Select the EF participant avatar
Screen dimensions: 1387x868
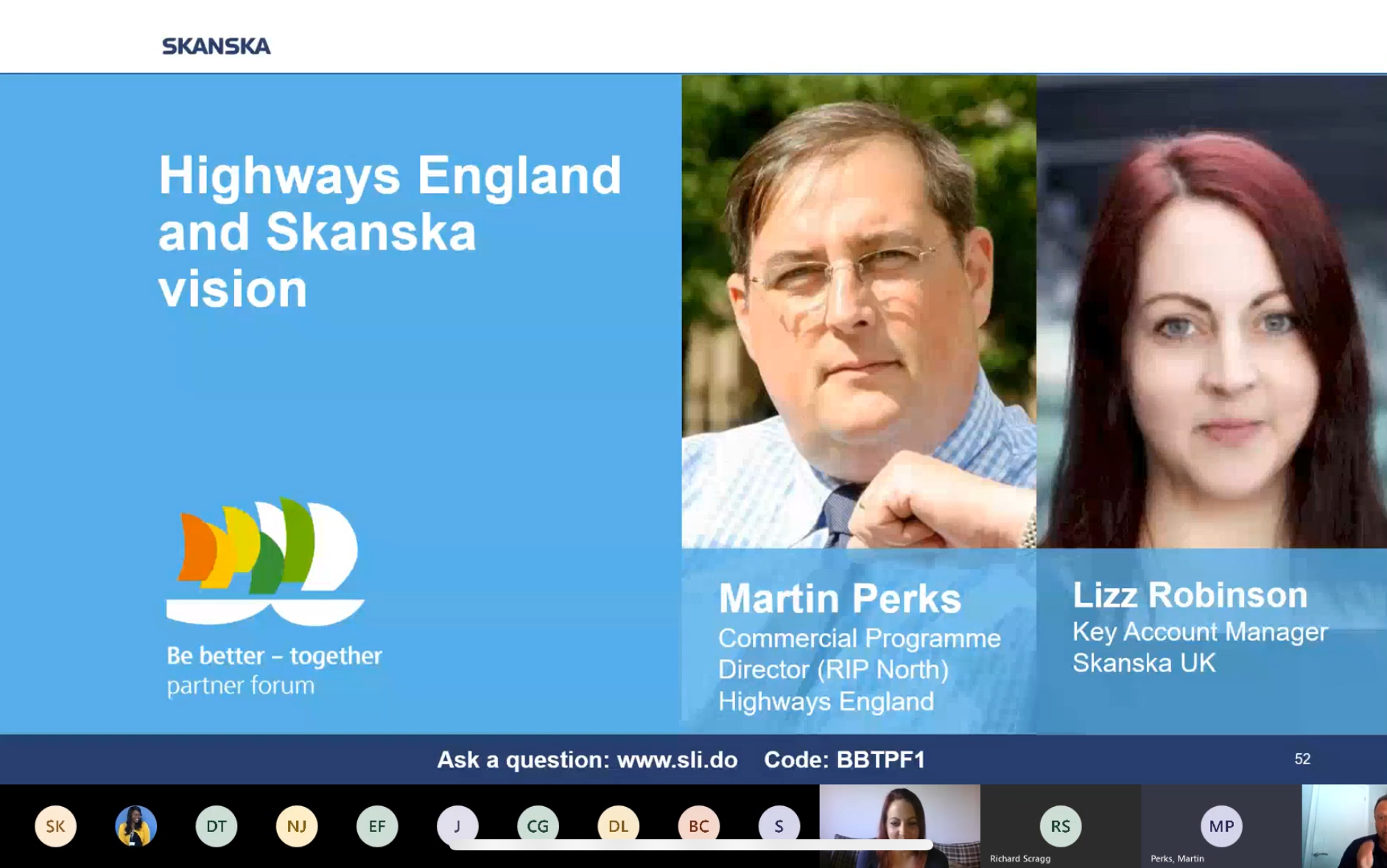376,826
